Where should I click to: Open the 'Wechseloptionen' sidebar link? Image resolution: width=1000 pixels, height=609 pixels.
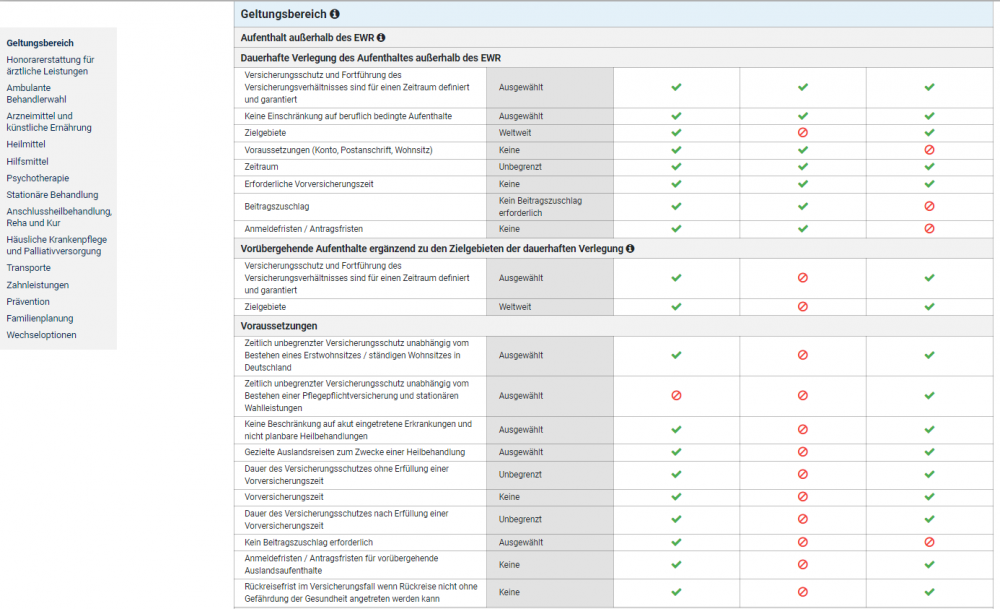tap(41, 335)
